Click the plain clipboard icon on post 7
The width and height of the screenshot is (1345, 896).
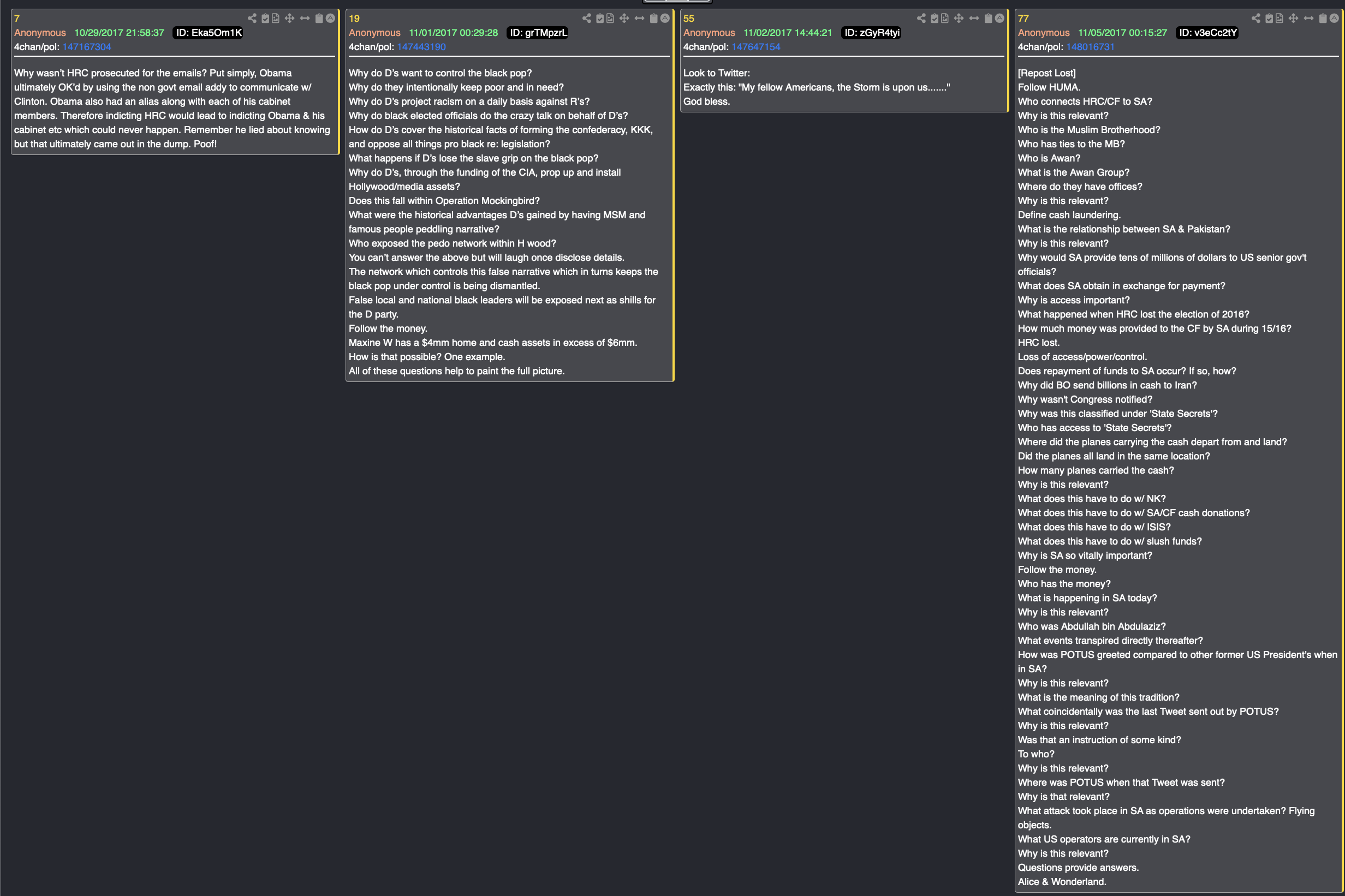[x=319, y=19]
